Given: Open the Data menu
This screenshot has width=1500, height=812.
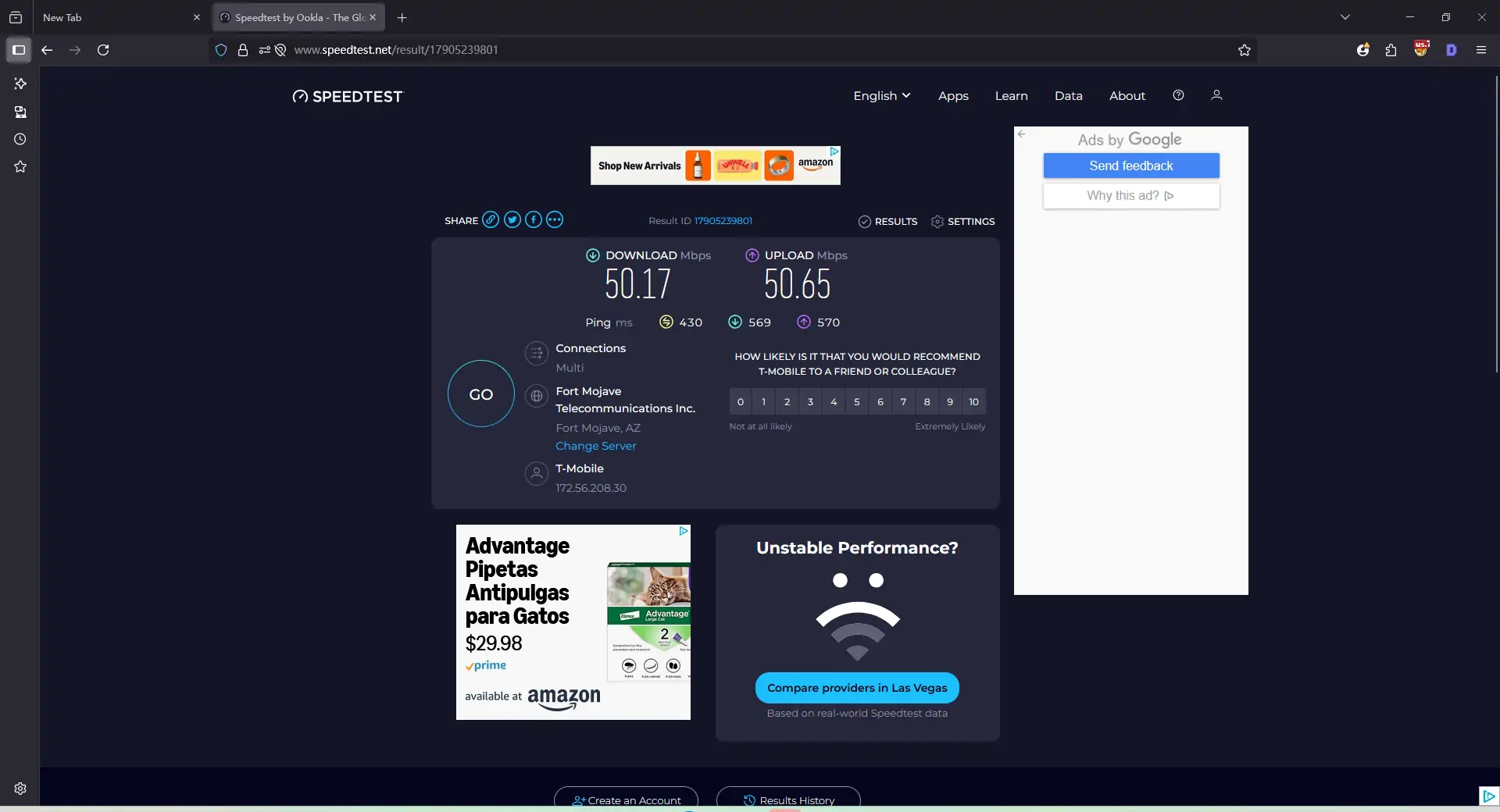Looking at the screenshot, I should [x=1069, y=96].
